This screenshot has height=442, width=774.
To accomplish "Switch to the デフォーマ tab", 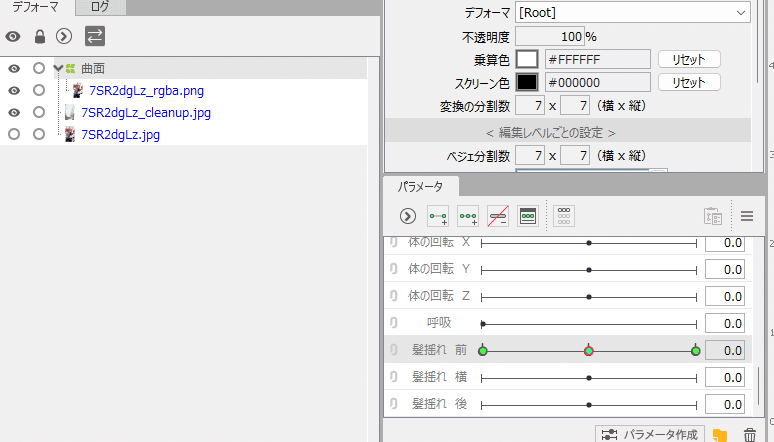I will (x=36, y=7).
